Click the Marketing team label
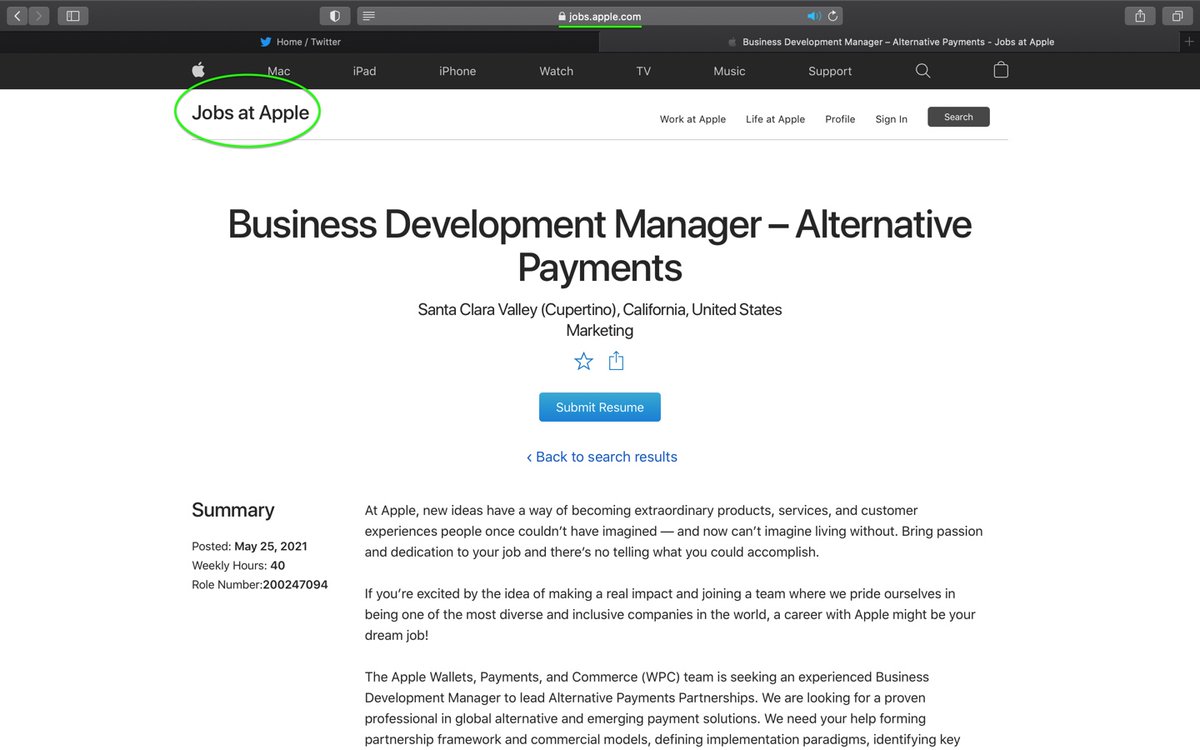1200x750 pixels. pyautogui.click(x=600, y=330)
